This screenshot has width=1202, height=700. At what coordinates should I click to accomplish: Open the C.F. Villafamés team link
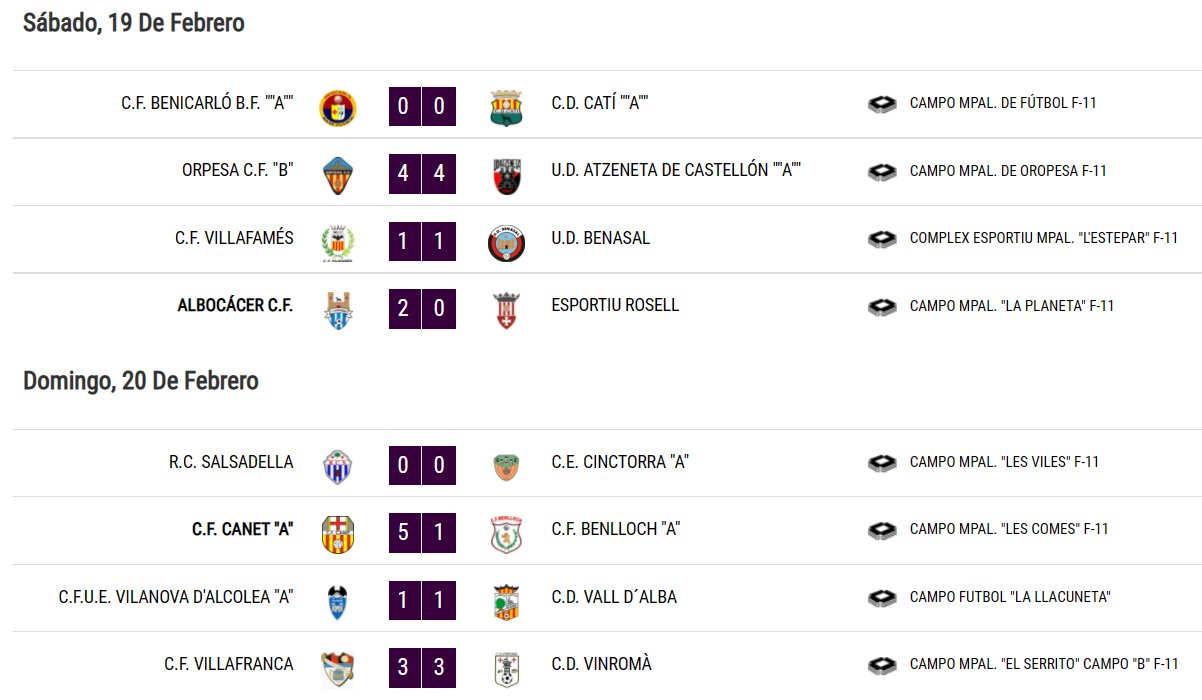coord(234,238)
